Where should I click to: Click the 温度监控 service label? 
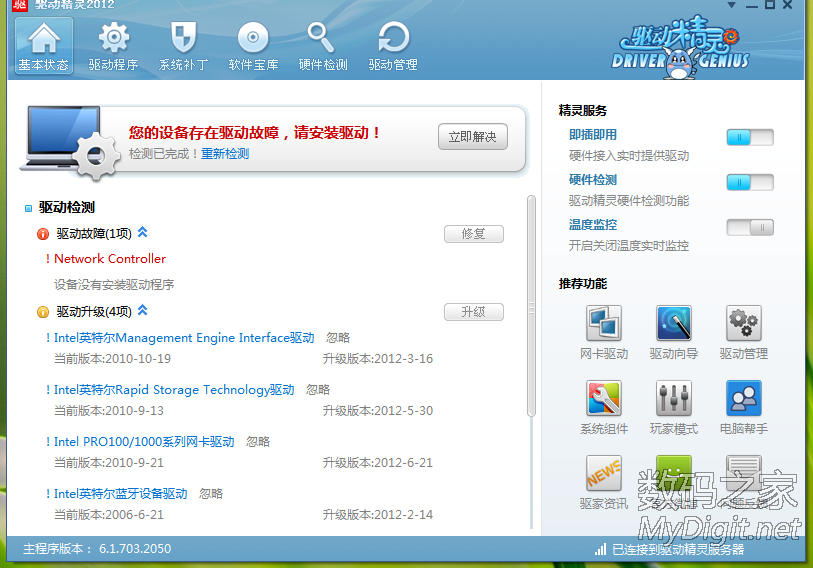coord(593,225)
